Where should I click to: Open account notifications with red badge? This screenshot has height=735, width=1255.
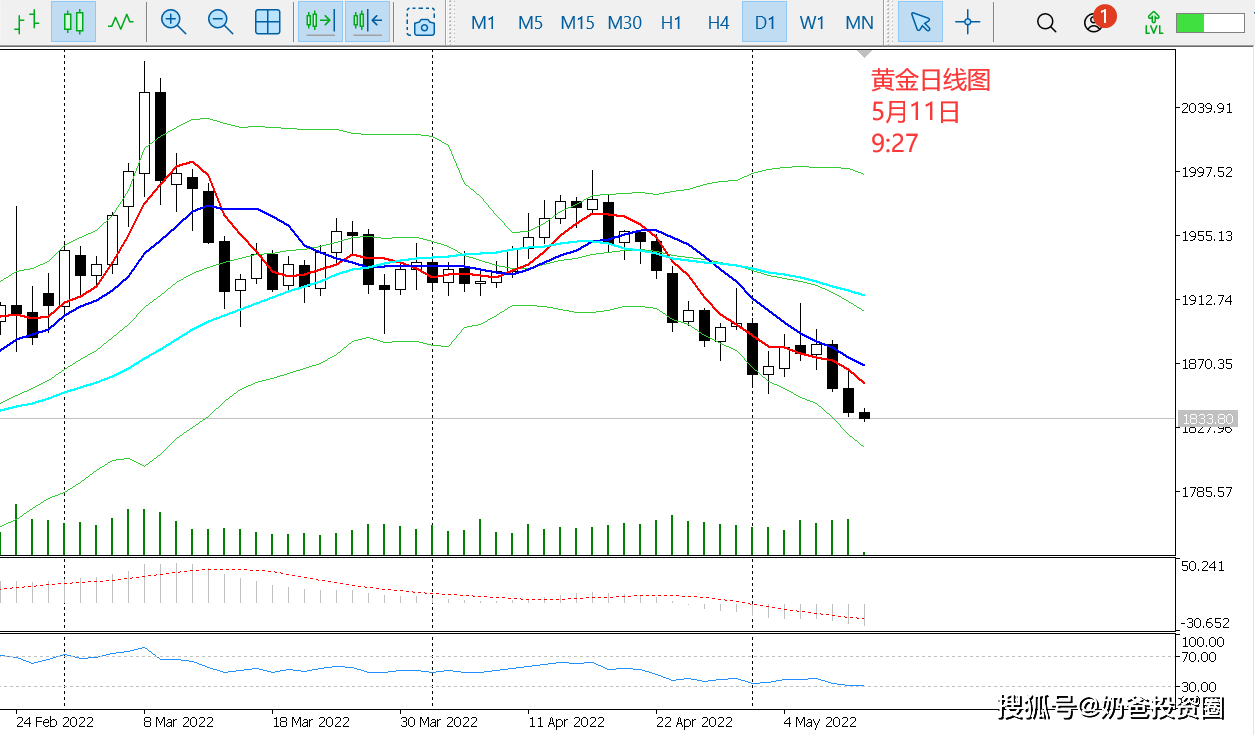pyautogui.click(x=1097, y=20)
